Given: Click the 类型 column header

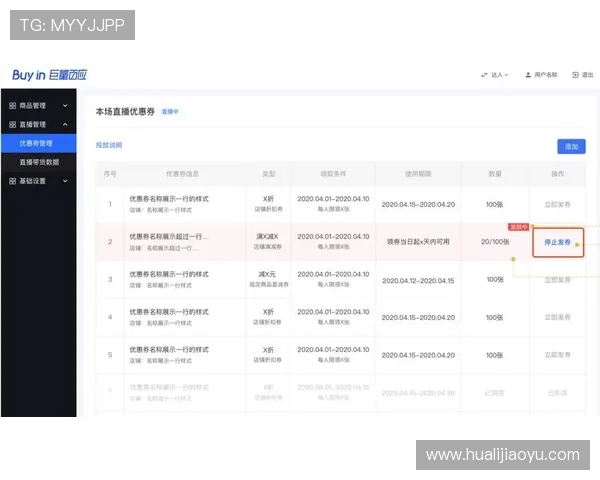Looking at the screenshot, I should pyautogui.click(x=269, y=174).
